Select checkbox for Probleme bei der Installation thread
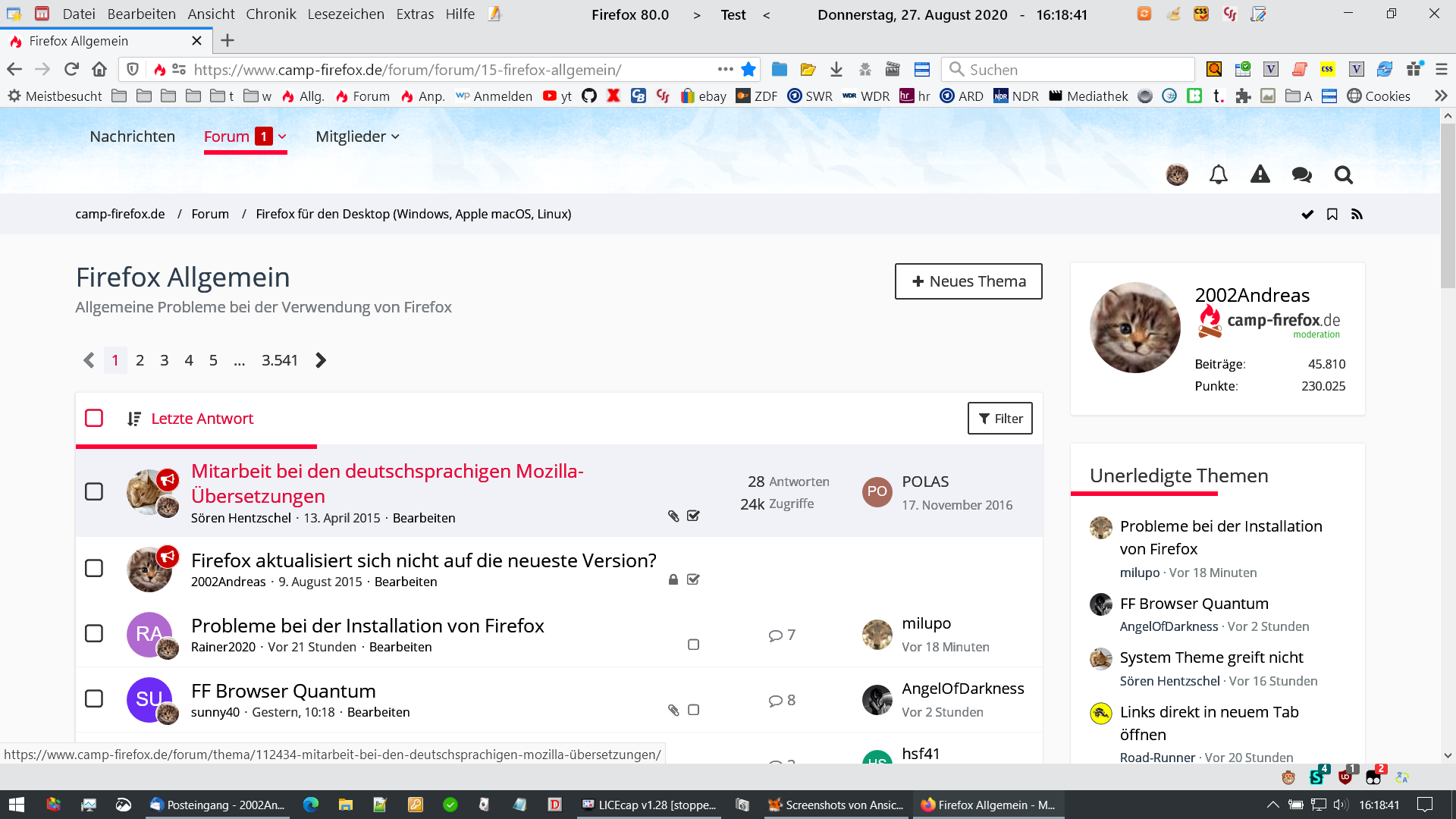 pos(94,633)
